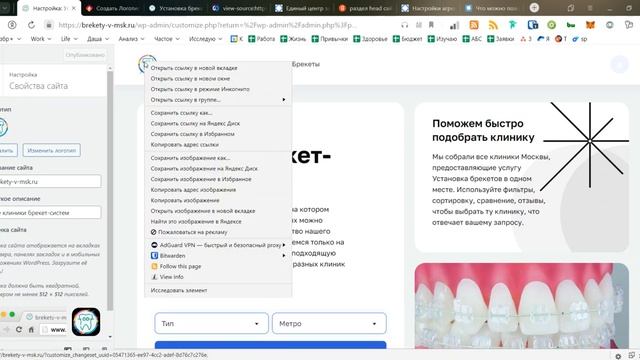Choose 'Исследовать элемент'
640x360 pixels.
218,290
